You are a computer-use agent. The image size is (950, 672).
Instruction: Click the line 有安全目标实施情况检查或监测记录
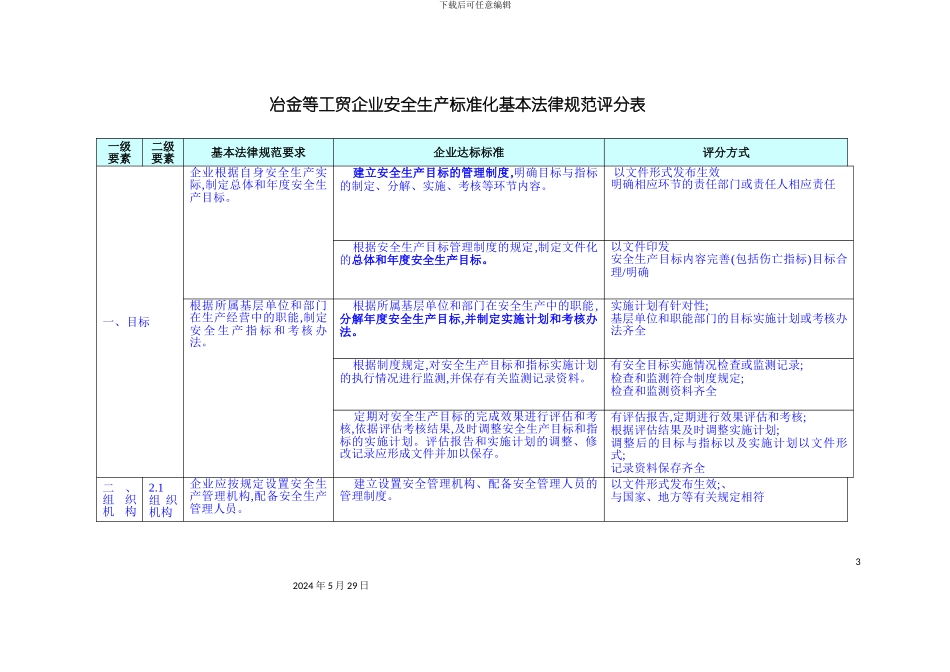(x=706, y=365)
